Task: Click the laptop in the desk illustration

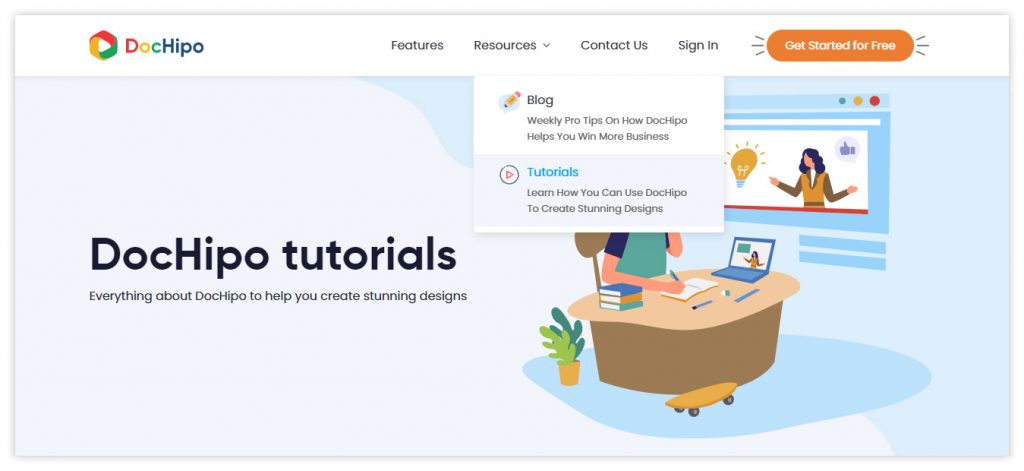Action: click(x=744, y=260)
